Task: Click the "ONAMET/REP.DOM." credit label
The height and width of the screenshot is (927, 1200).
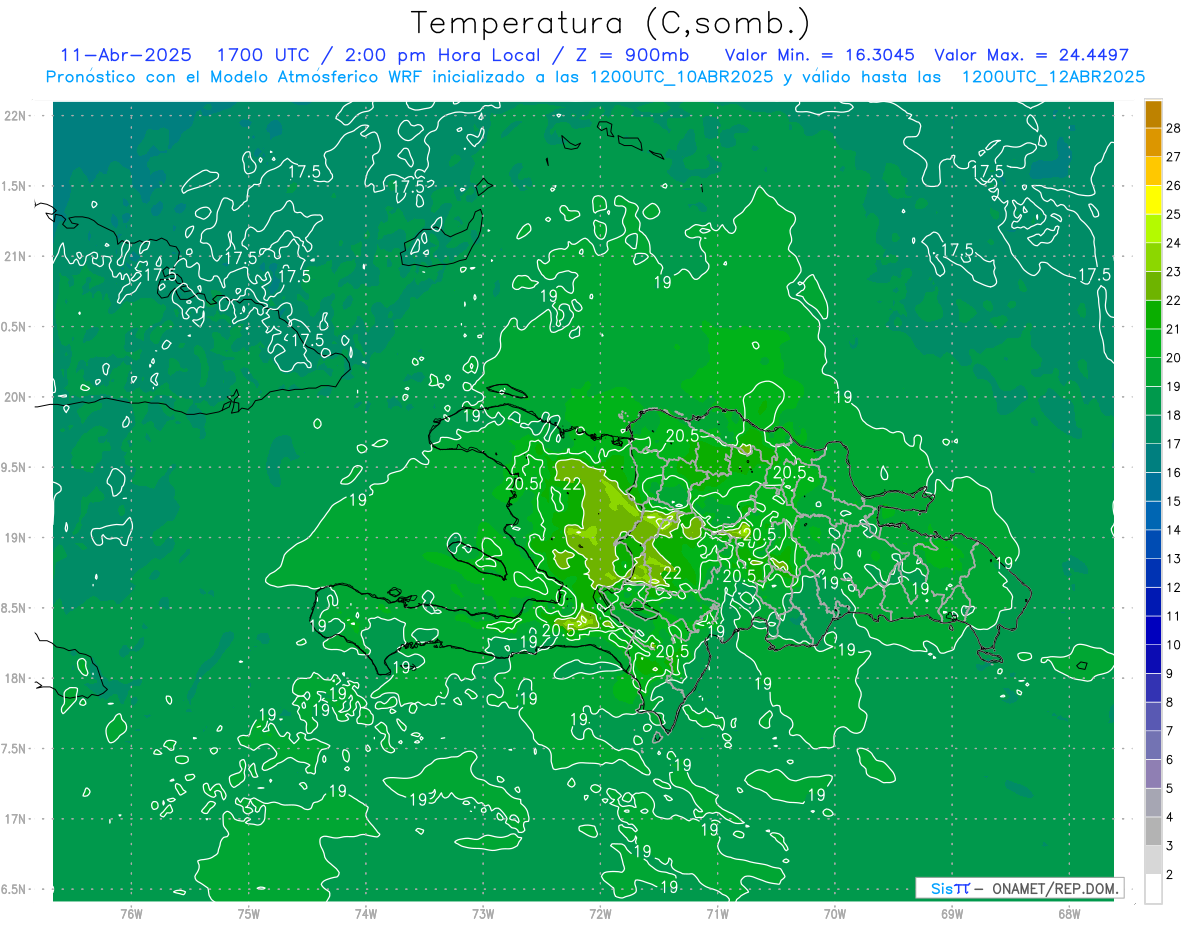Action: pos(1056,888)
